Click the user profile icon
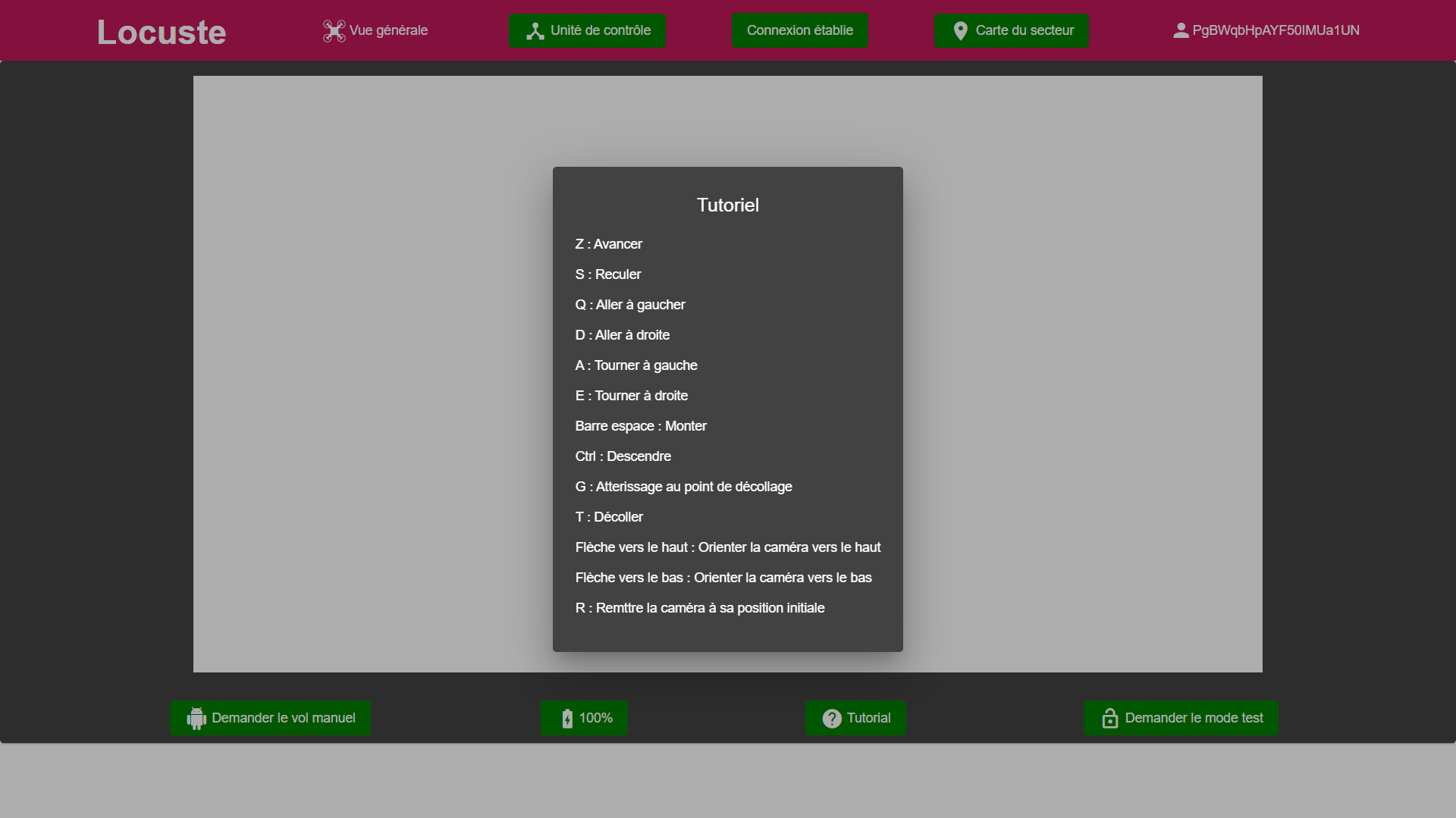1456x818 pixels. (1181, 30)
